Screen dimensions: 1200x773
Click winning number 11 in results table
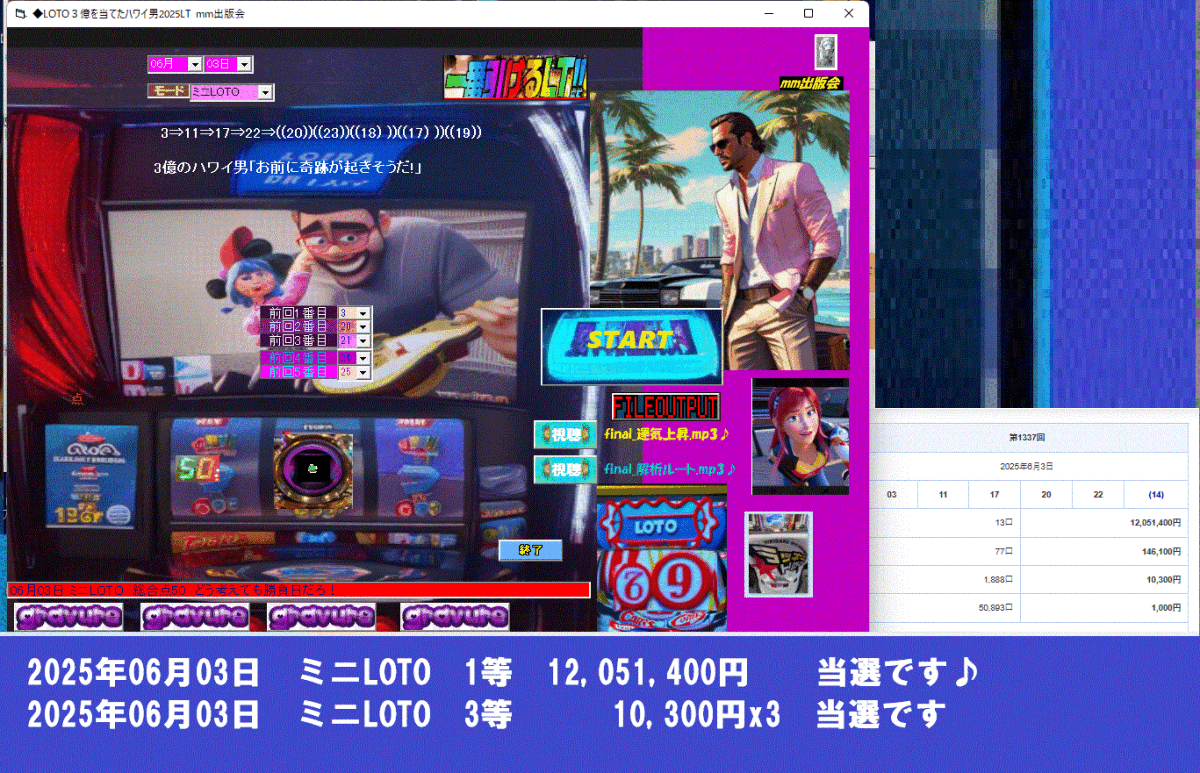pyautogui.click(x=942, y=495)
